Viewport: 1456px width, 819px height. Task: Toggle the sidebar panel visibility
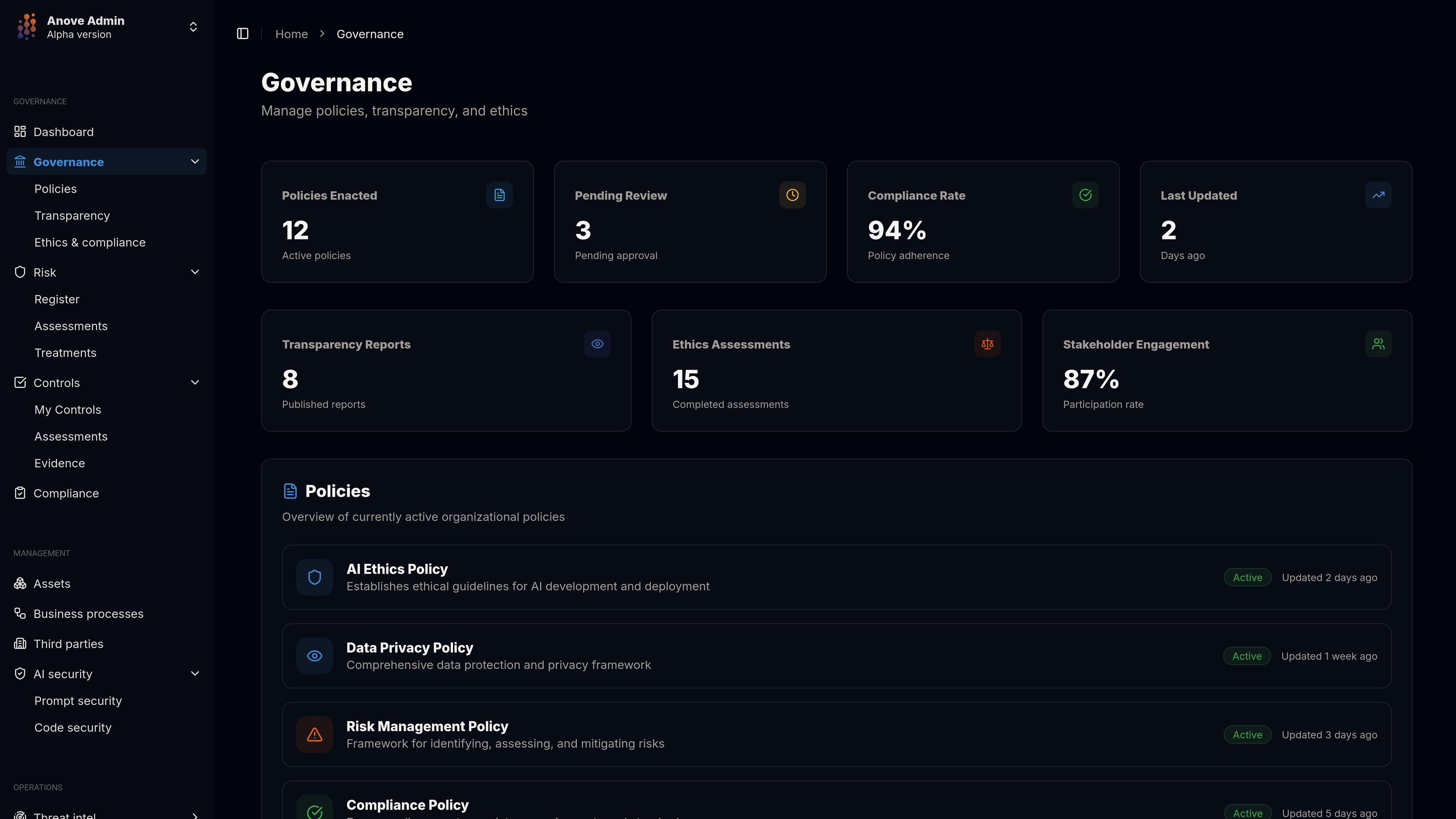point(243,34)
